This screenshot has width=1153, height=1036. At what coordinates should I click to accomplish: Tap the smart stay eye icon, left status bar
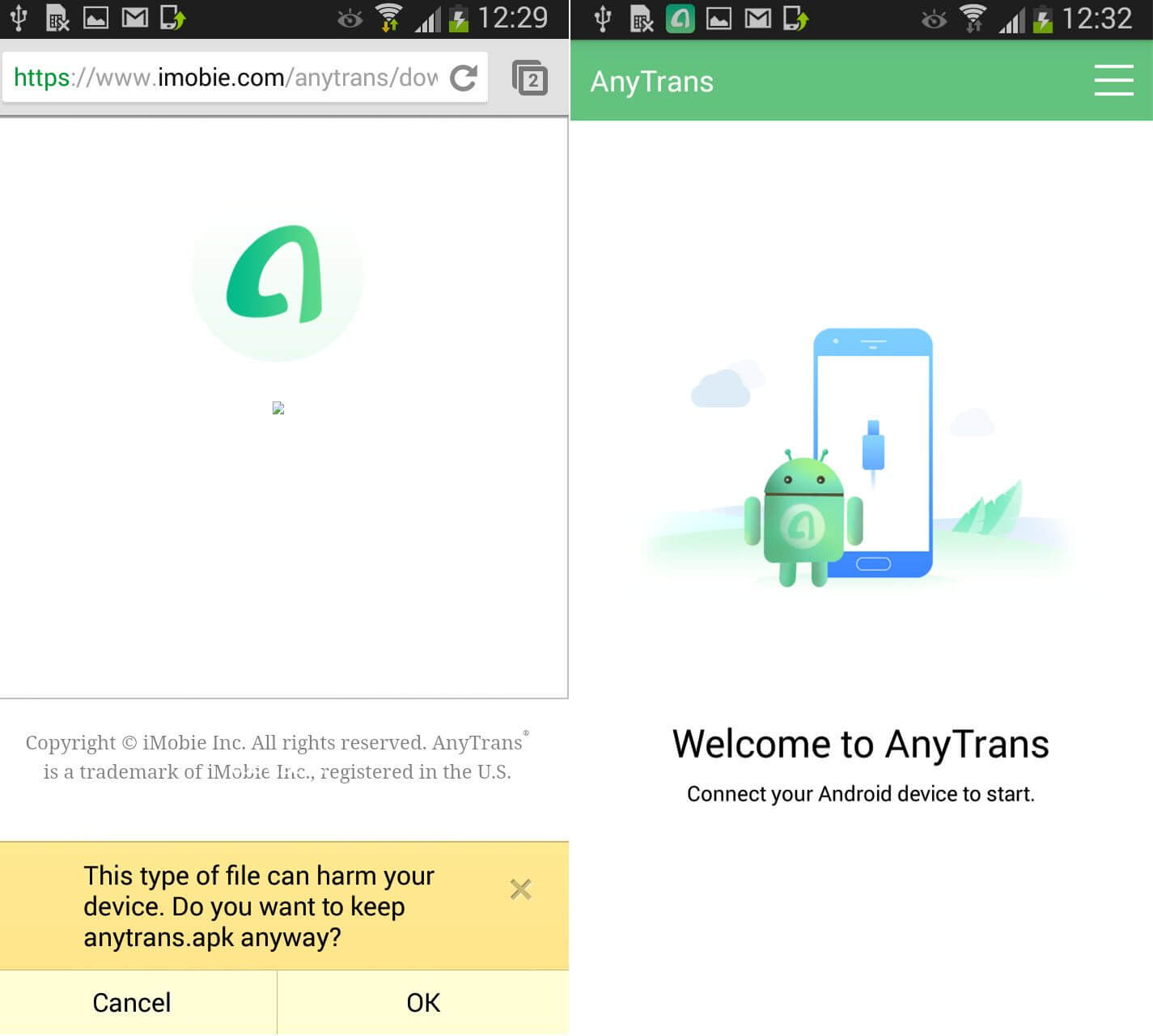pyautogui.click(x=350, y=19)
